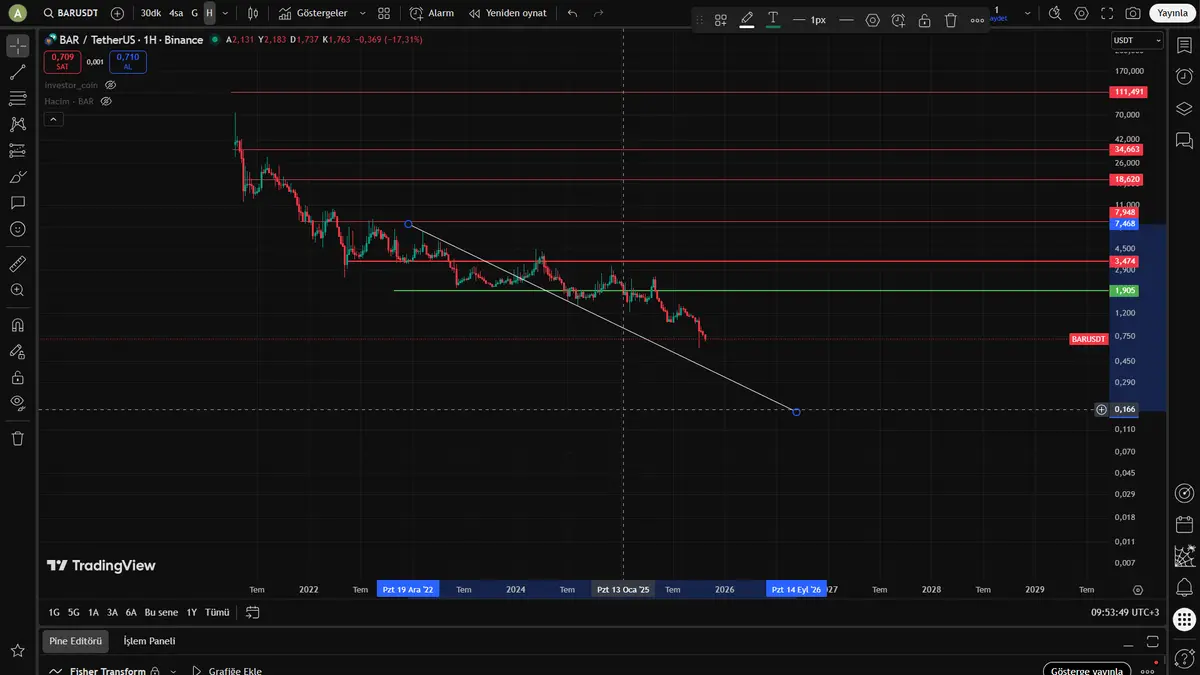
Task: Add symbol with the plus circle icon
Action: tap(118, 14)
